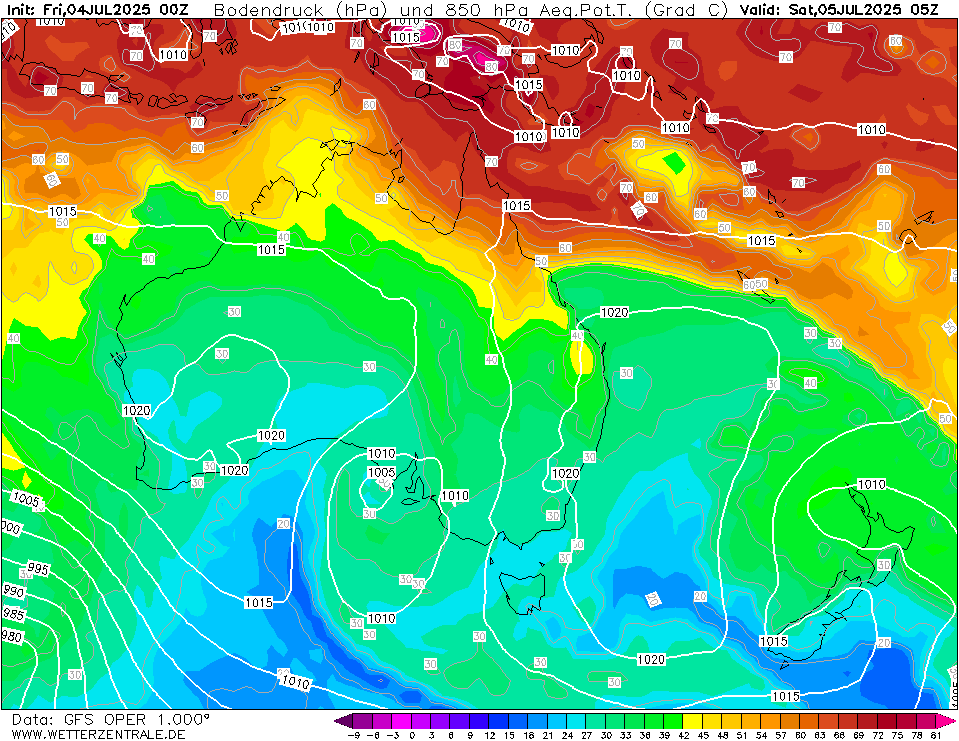Select the teal-green legend swatch between 30 and 33
This screenshot has width=959, height=741.
[616, 720]
